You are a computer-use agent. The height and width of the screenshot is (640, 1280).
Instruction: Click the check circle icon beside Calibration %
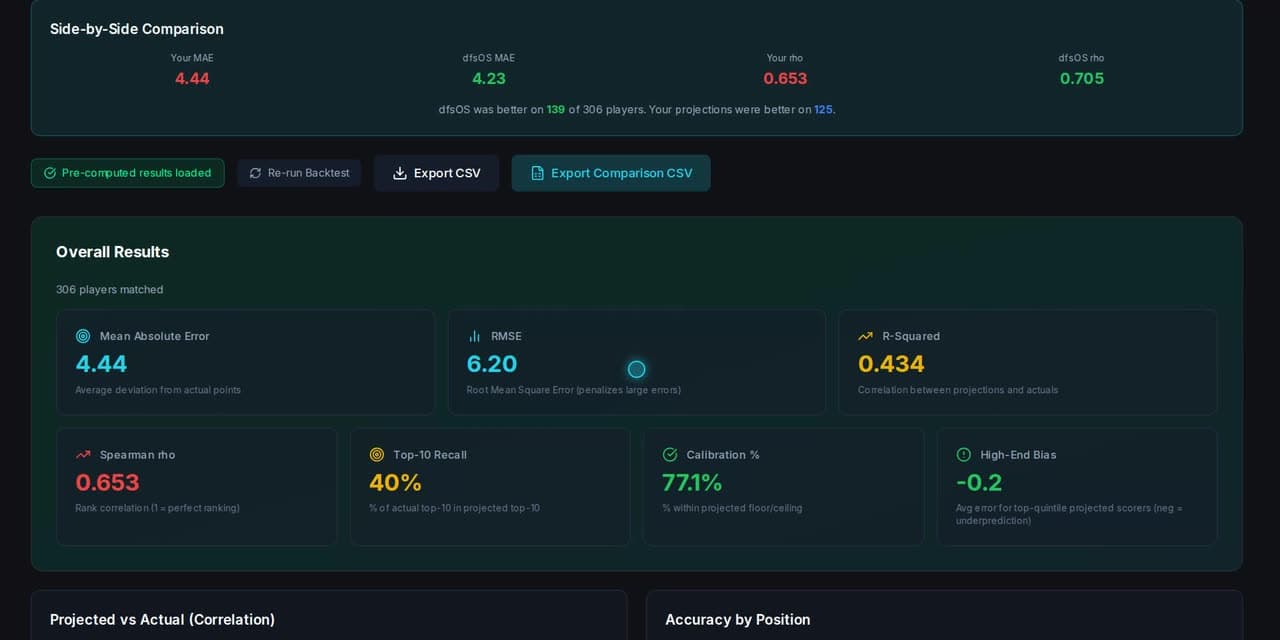pyautogui.click(x=670, y=454)
